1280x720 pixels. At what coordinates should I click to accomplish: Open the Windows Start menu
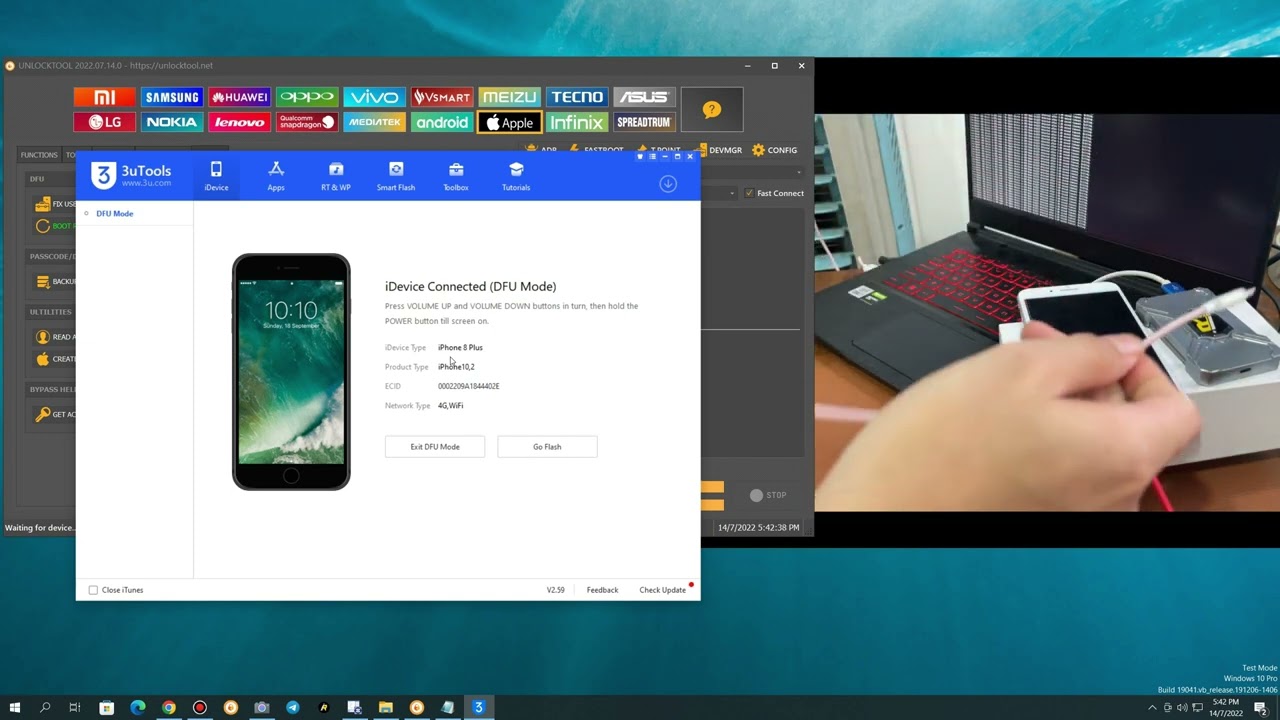[14, 707]
